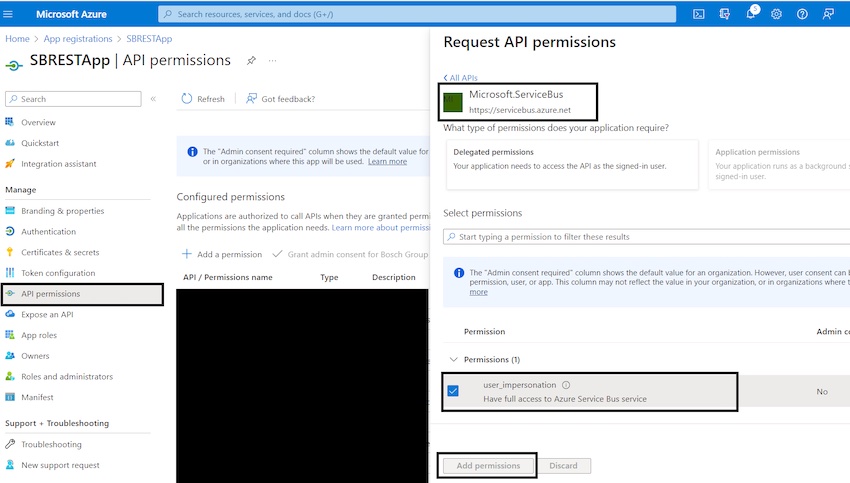
Task: Open Troubleshooting in the sidebar
Action: pyautogui.click(x=51, y=444)
